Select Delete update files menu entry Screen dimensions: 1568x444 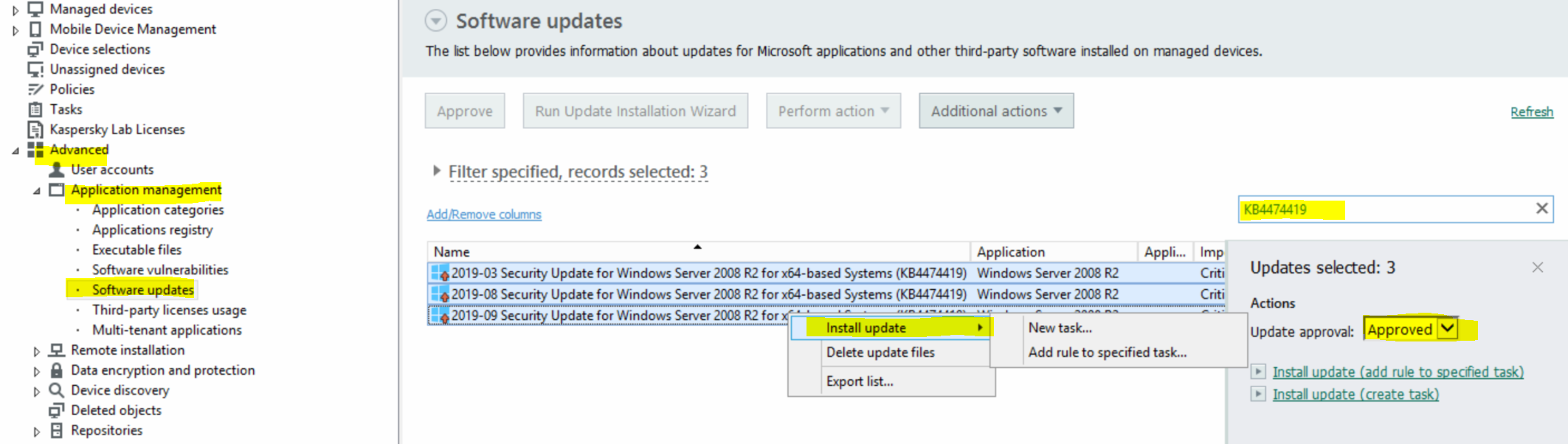(x=880, y=353)
